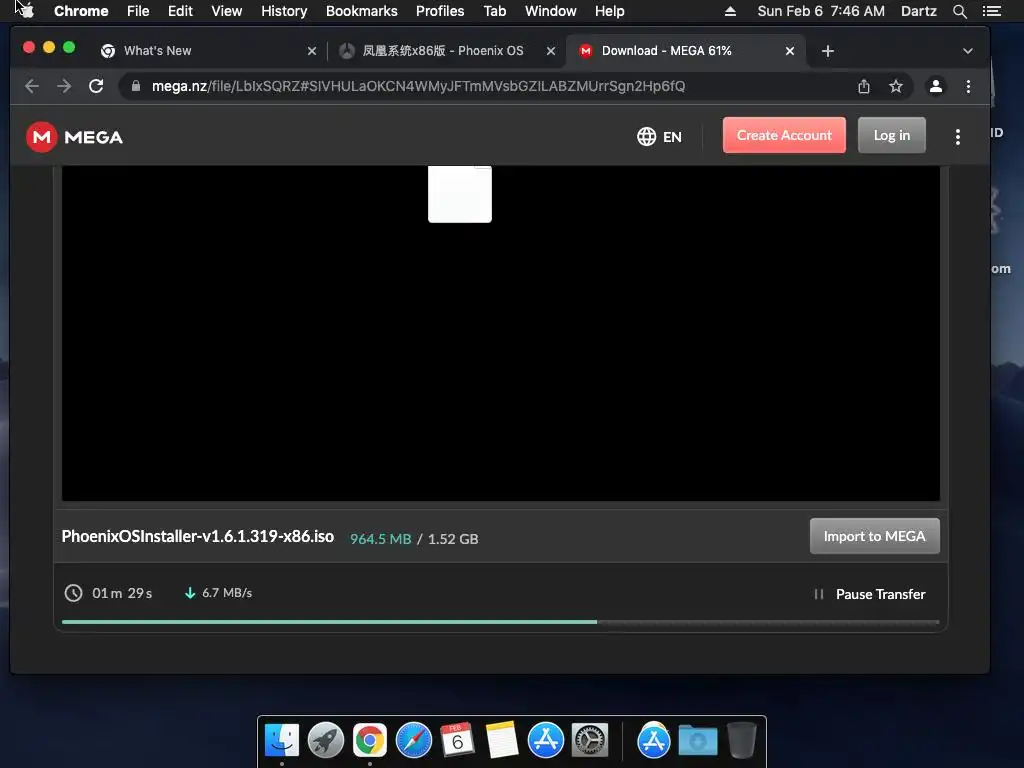
Task: Click the date and time in menu bar
Action: point(821,11)
